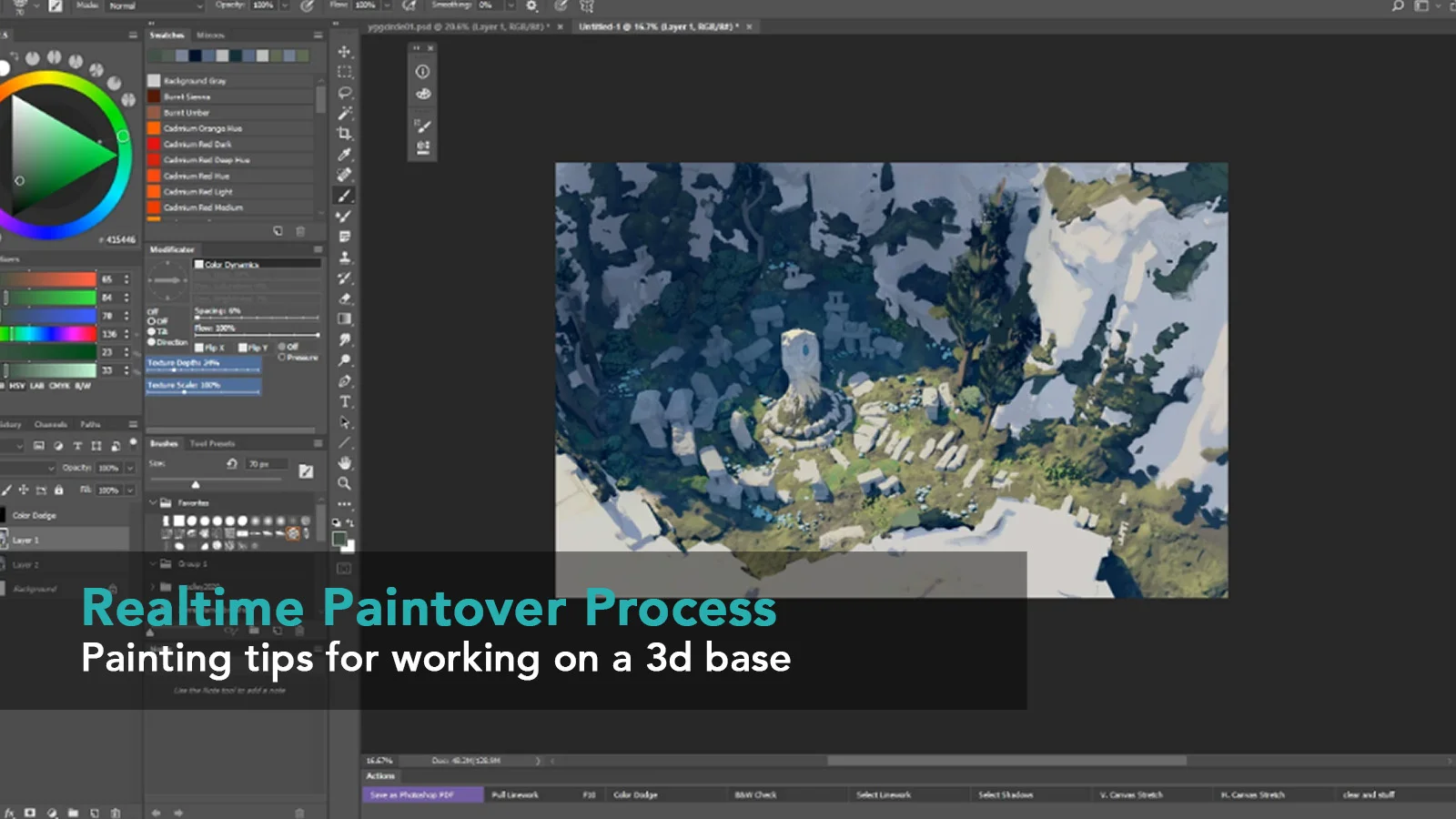The width and height of the screenshot is (1456, 819).
Task: Toggle the Color Dynamics checkbox
Action: [198, 265]
